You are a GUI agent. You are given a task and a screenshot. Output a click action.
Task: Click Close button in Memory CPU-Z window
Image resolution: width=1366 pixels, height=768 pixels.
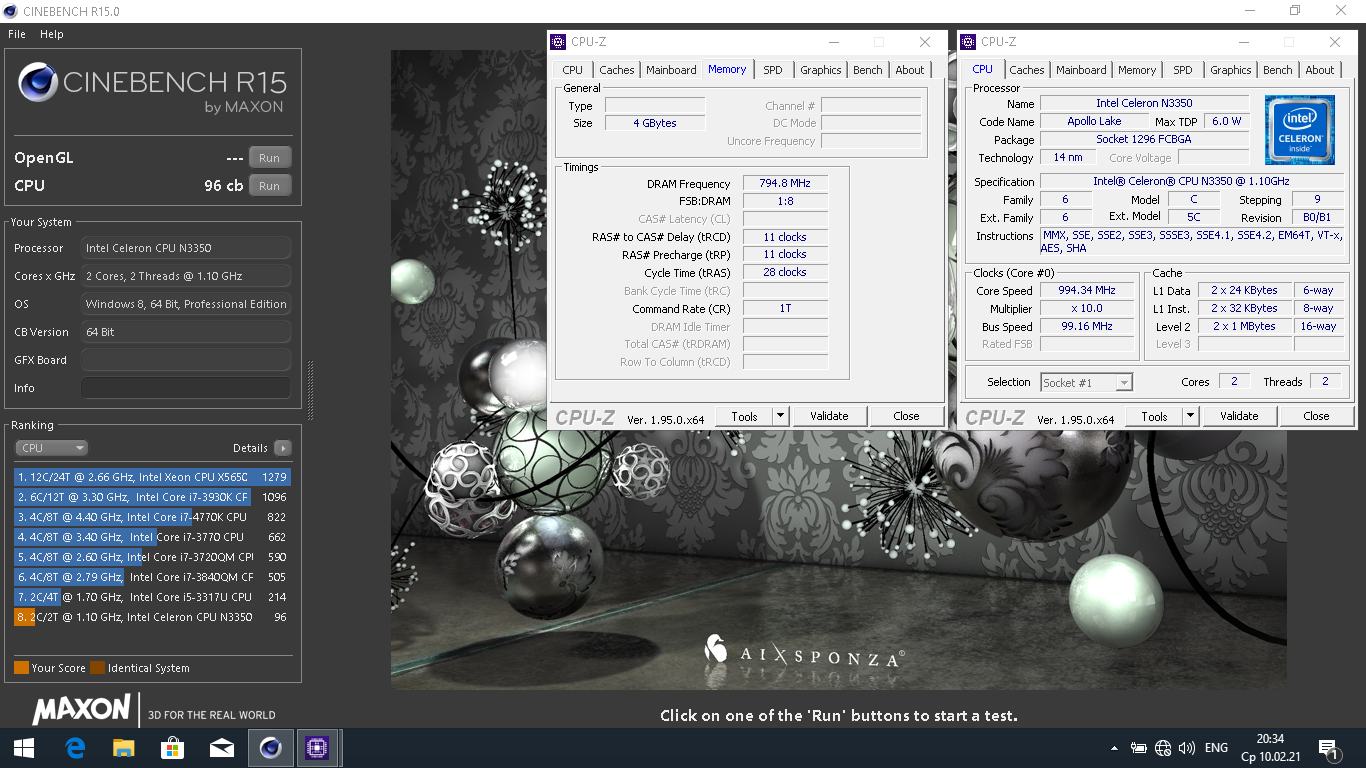[x=906, y=416]
